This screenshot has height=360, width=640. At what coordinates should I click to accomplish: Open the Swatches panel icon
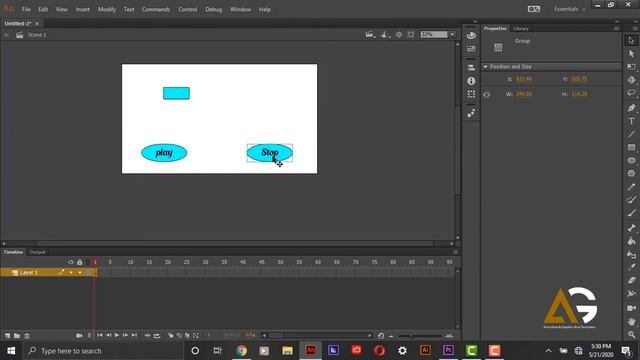(x=471, y=49)
